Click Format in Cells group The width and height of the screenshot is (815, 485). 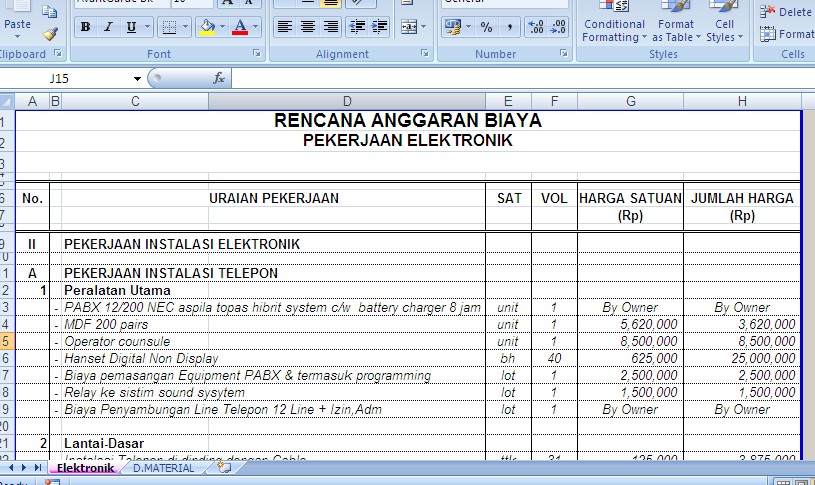click(786, 34)
